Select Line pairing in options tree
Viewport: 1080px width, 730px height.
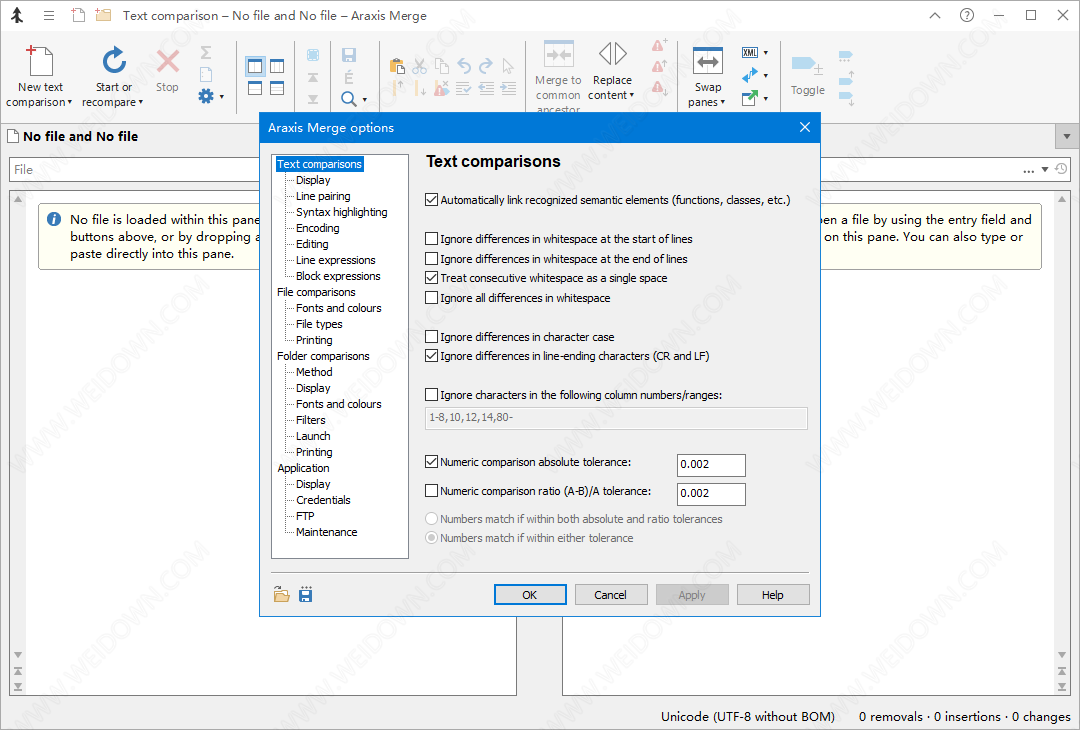point(323,196)
